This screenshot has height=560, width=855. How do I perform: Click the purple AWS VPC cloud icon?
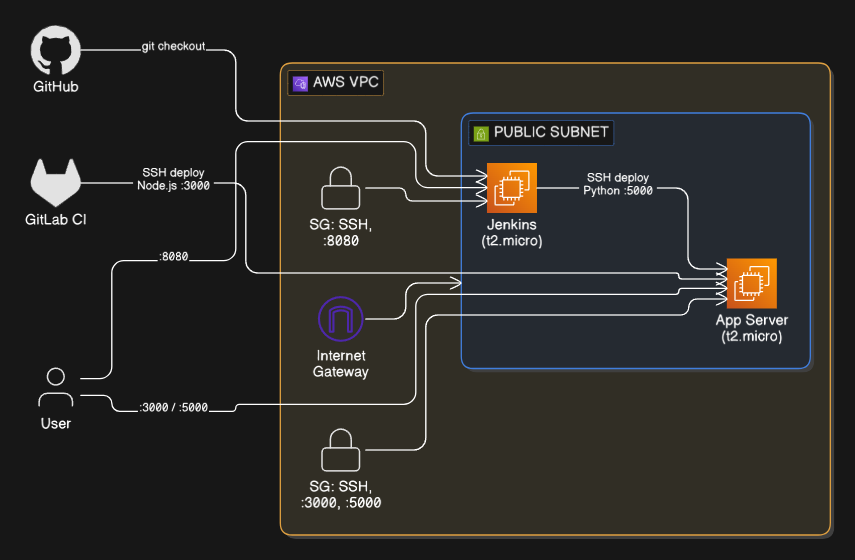point(300,83)
